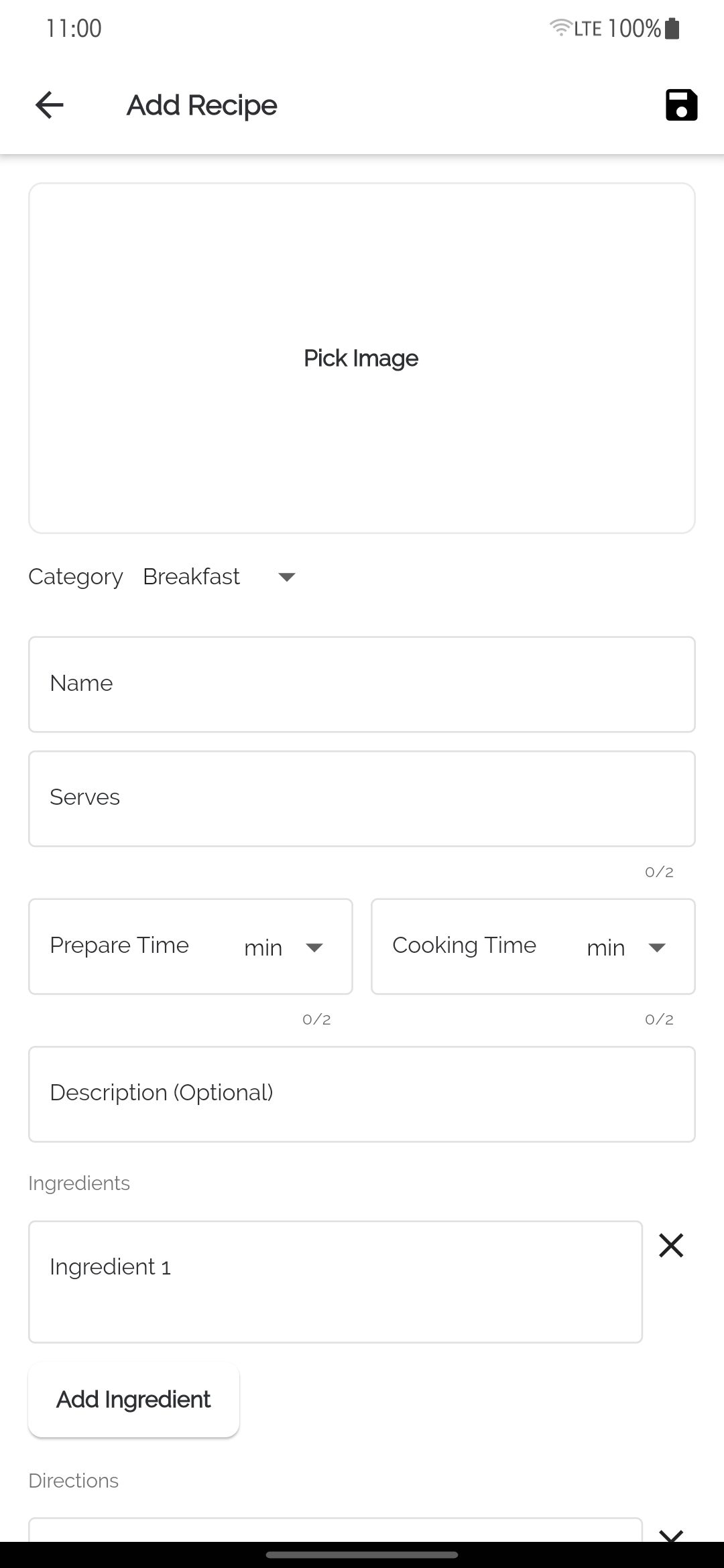Tap the Ingredient 1 text field
This screenshot has width=724, height=1568.
(x=335, y=1281)
